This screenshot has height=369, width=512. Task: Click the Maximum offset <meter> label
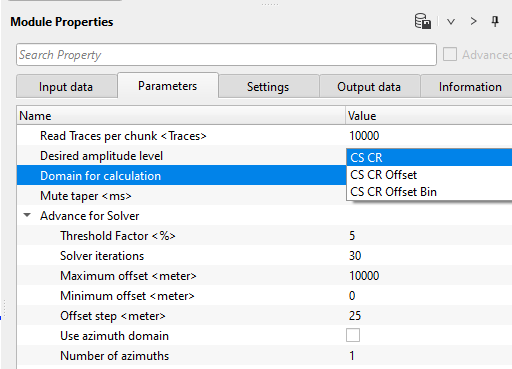[128, 276]
